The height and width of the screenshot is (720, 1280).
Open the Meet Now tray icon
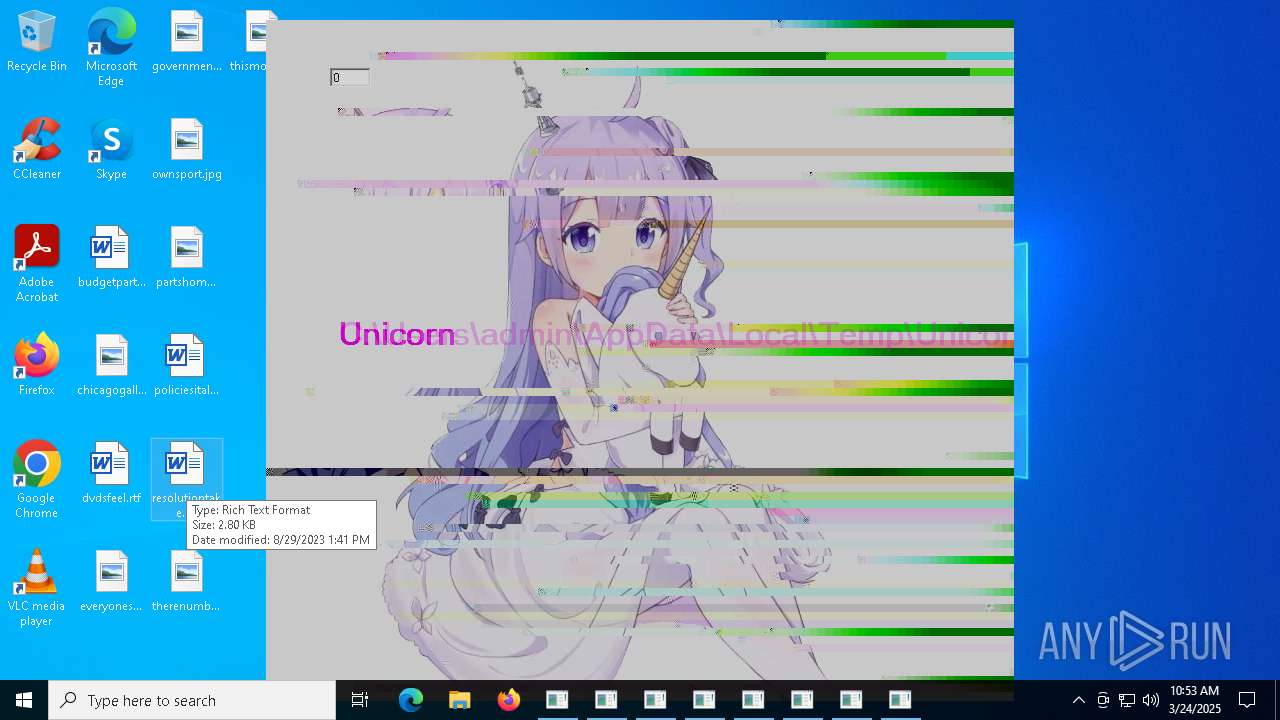coord(1103,700)
